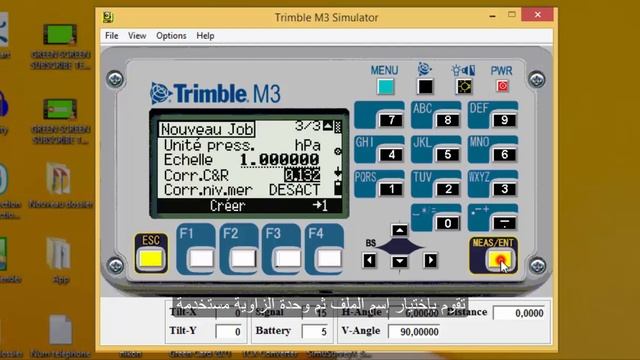Image resolution: width=640 pixels, height=360 pixels.
Task: Select the App desktop folder icon
Action: [x=59, y=260]
